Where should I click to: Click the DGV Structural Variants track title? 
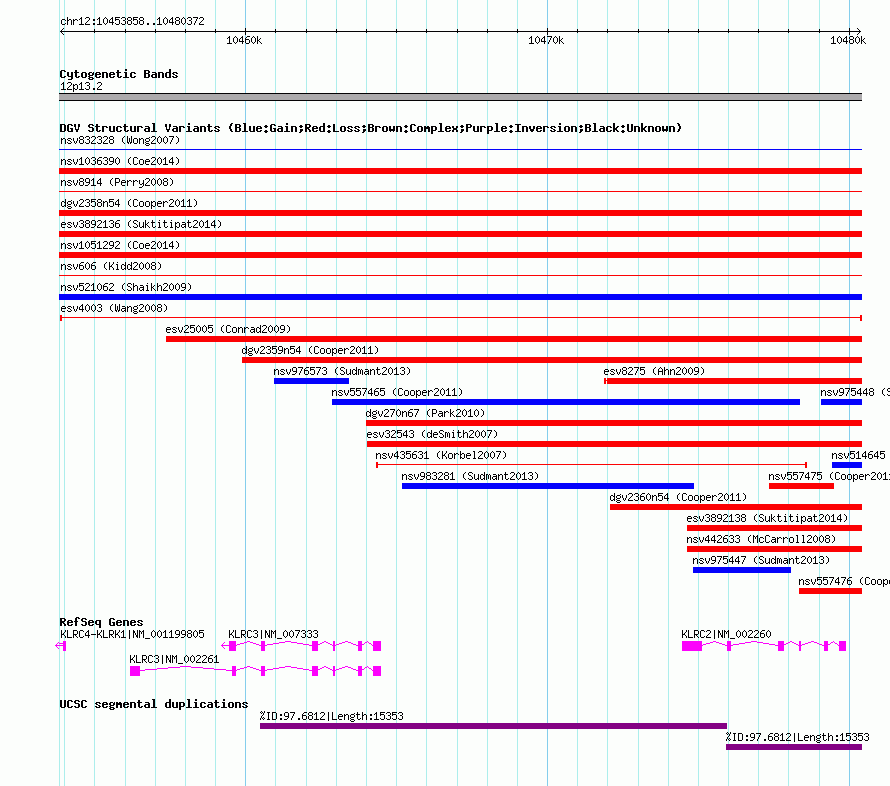coord(371,128)
